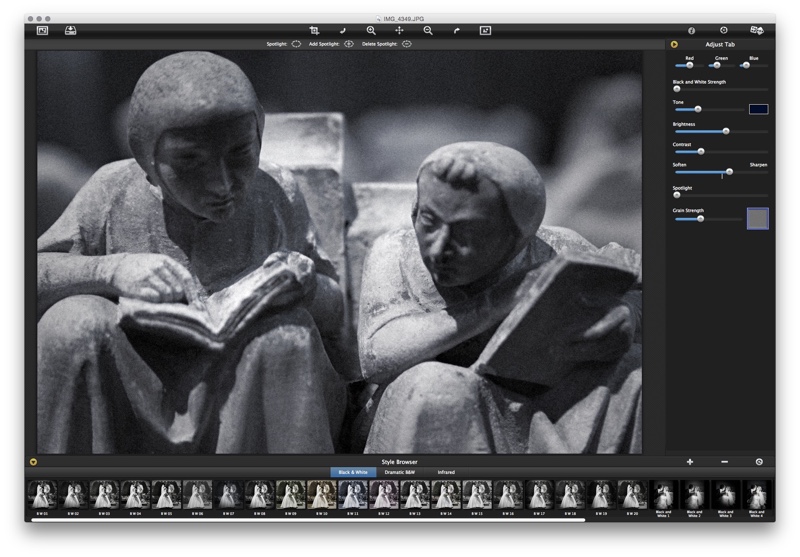The image size is (800, 557).
Task: Apply the BW 20 style thumbnail
Action: tap(633, 495)
